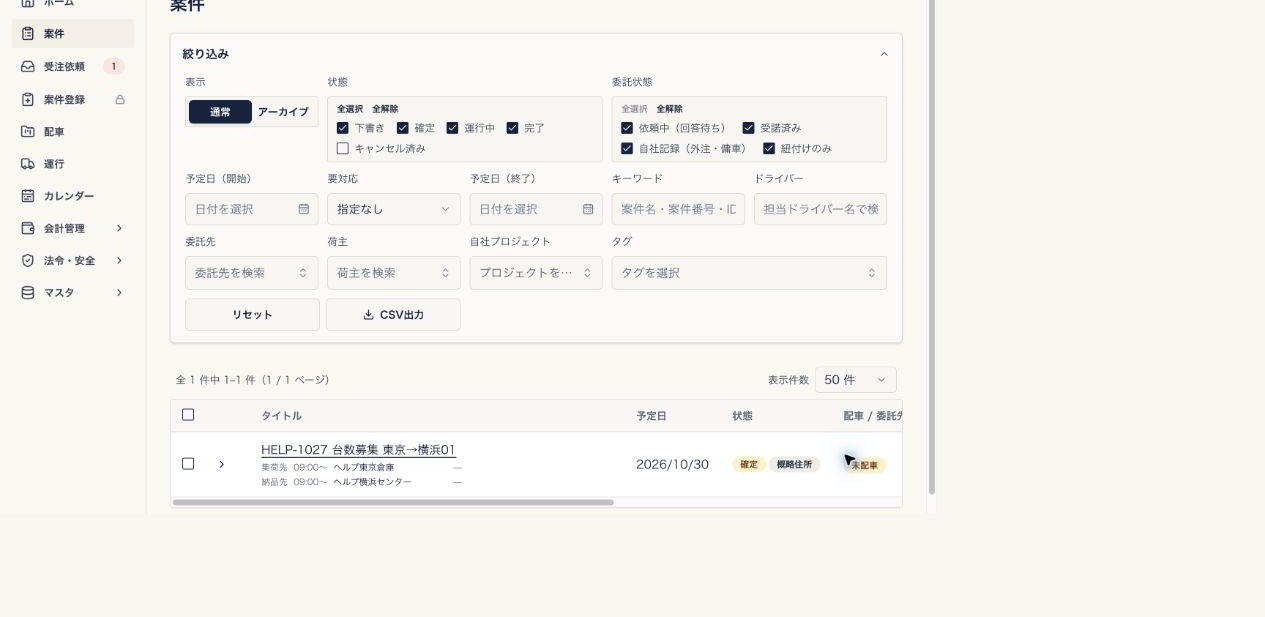Select the HELP-1027 row checkbox
Screen dimensions: 1265x617
(188, 464)
